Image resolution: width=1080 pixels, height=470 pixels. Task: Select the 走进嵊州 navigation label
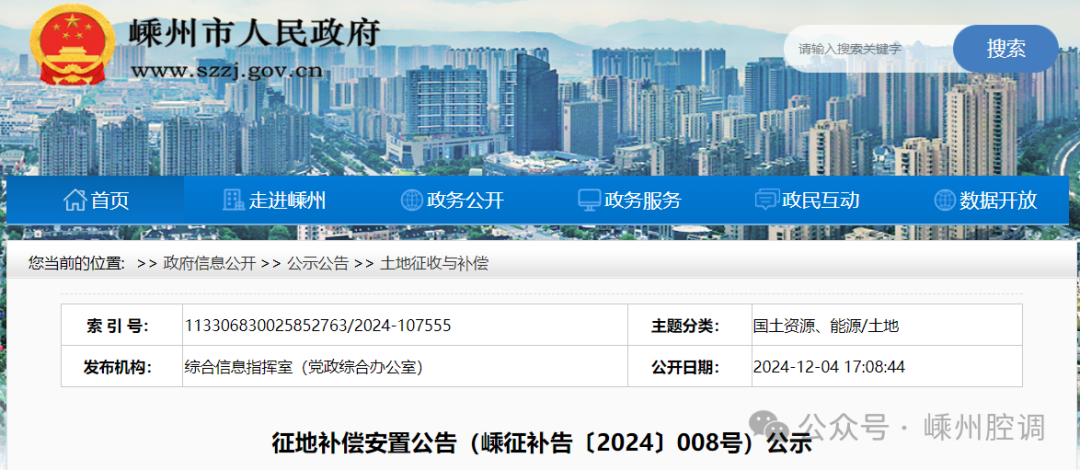click(287, 200)
